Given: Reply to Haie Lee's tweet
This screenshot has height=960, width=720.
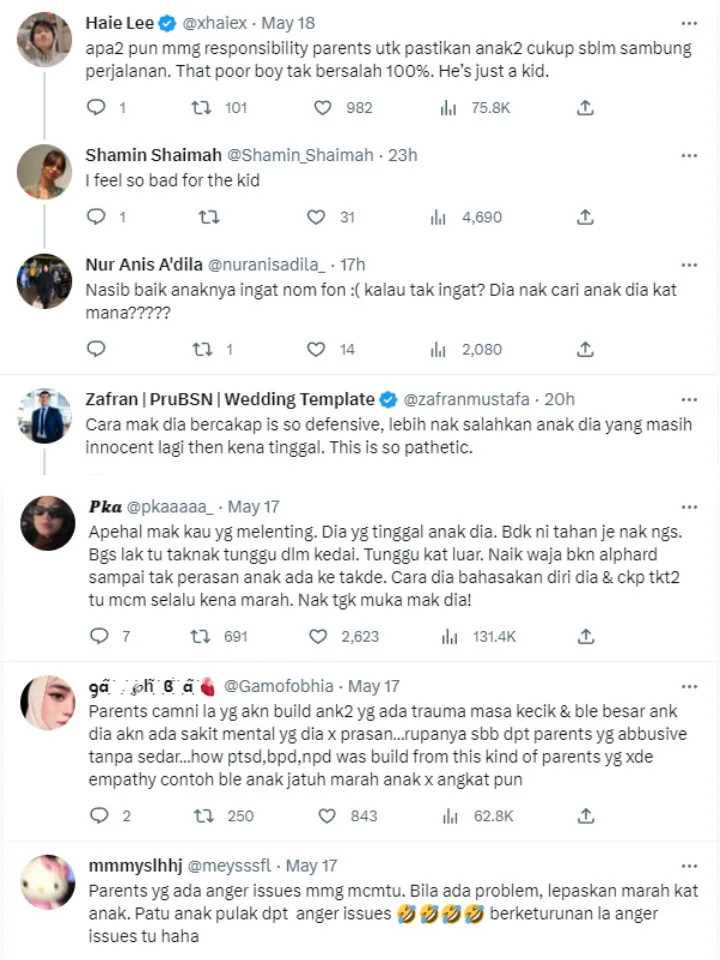Looking at the screenshot, I should coord(97,108).
